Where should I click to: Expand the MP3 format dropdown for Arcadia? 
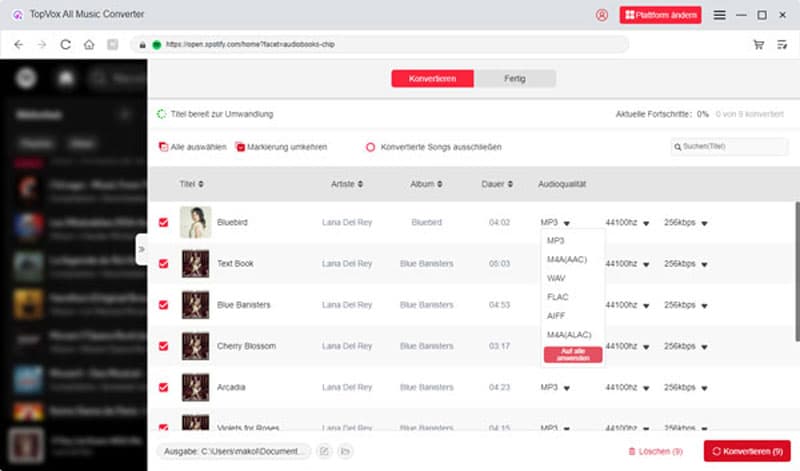[567, 387]
